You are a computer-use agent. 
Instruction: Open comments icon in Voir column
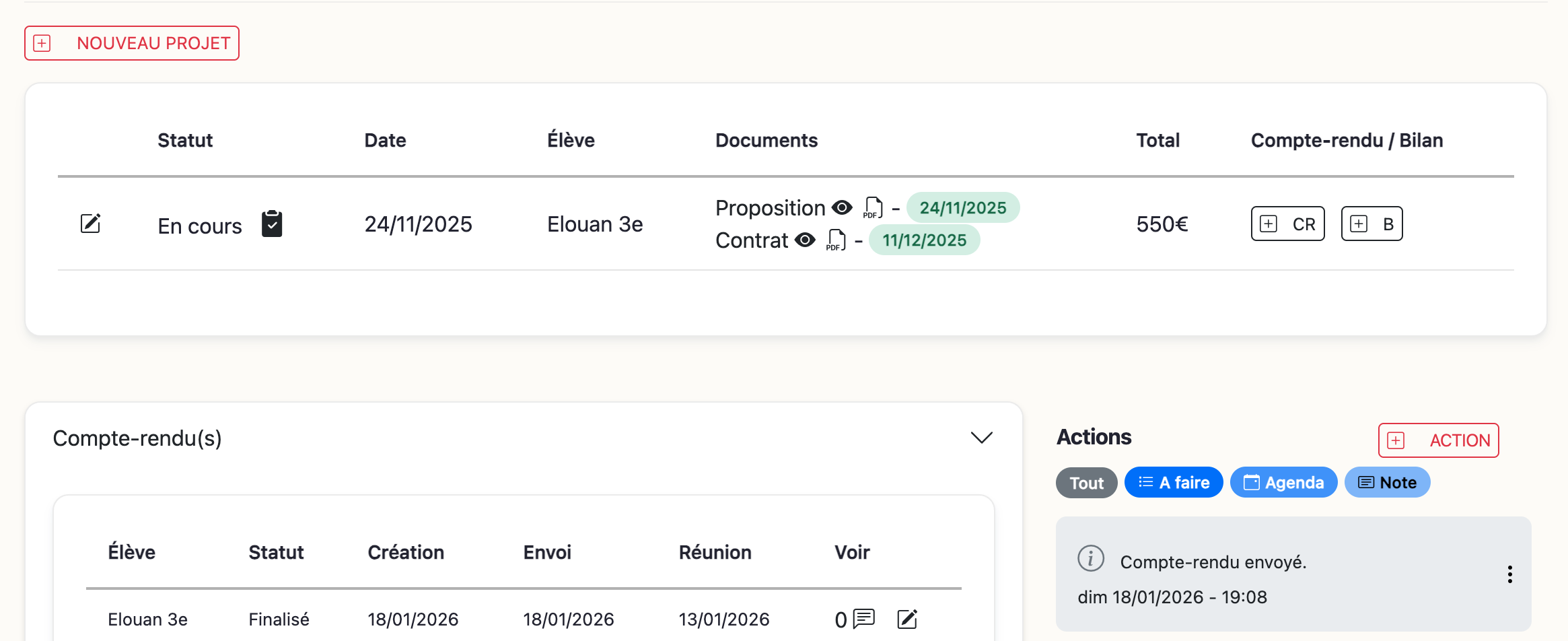tap(863, 618)
